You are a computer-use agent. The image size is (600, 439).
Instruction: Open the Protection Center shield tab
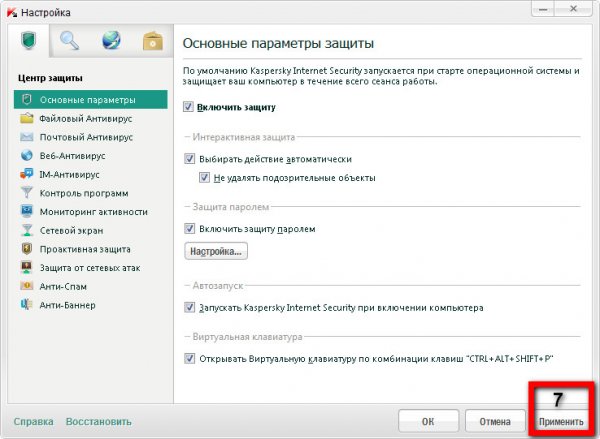(x=28, y=41)
